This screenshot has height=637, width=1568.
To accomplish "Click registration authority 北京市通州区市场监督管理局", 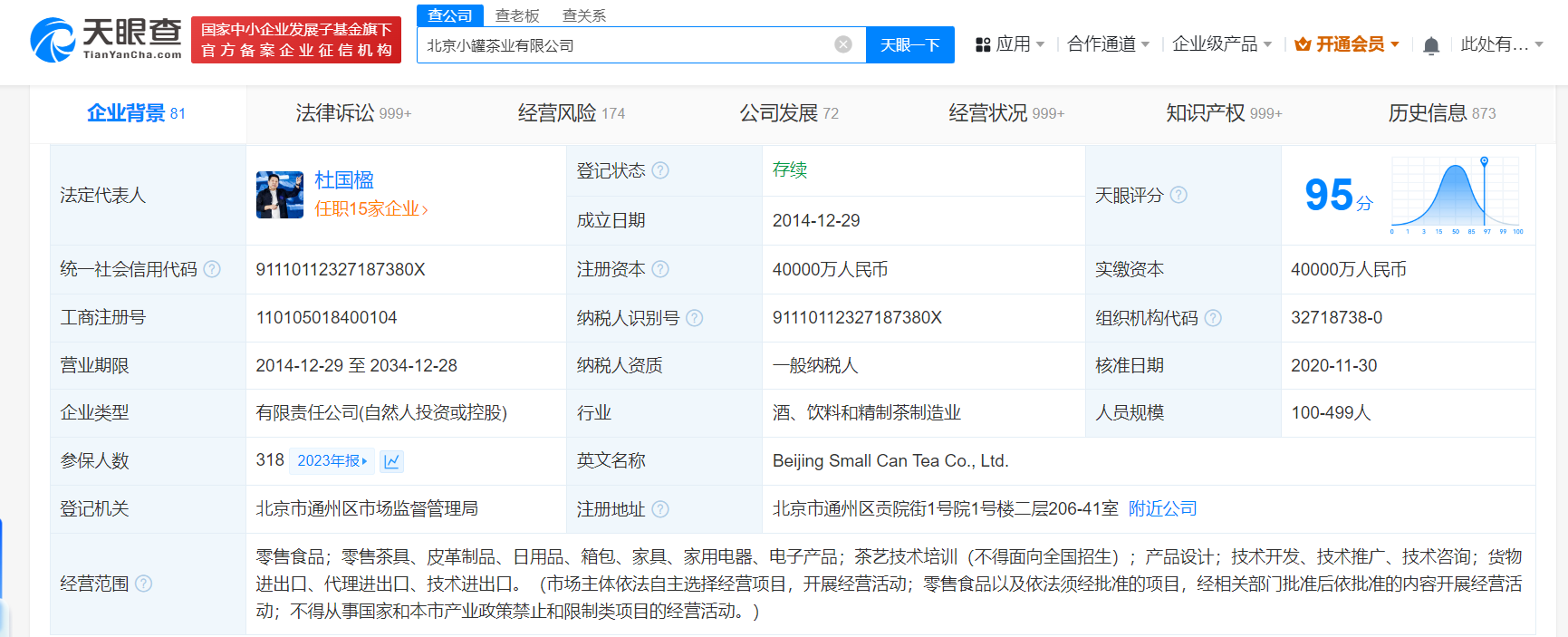I will click(367, 509).
